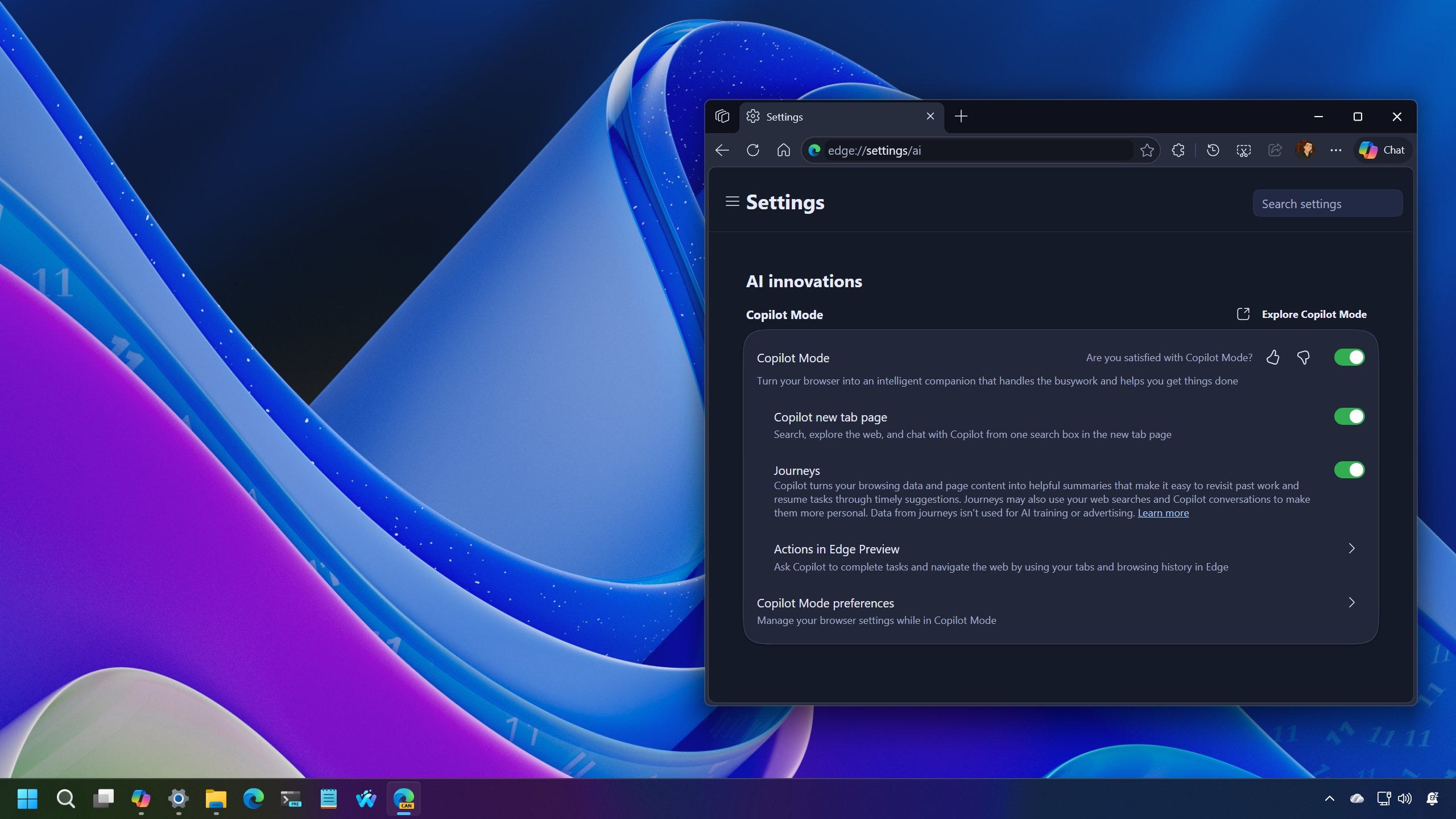Open Copilot Mode preferences chevron
This screenshot has width=1456, height=819.
pos(1351,602)
